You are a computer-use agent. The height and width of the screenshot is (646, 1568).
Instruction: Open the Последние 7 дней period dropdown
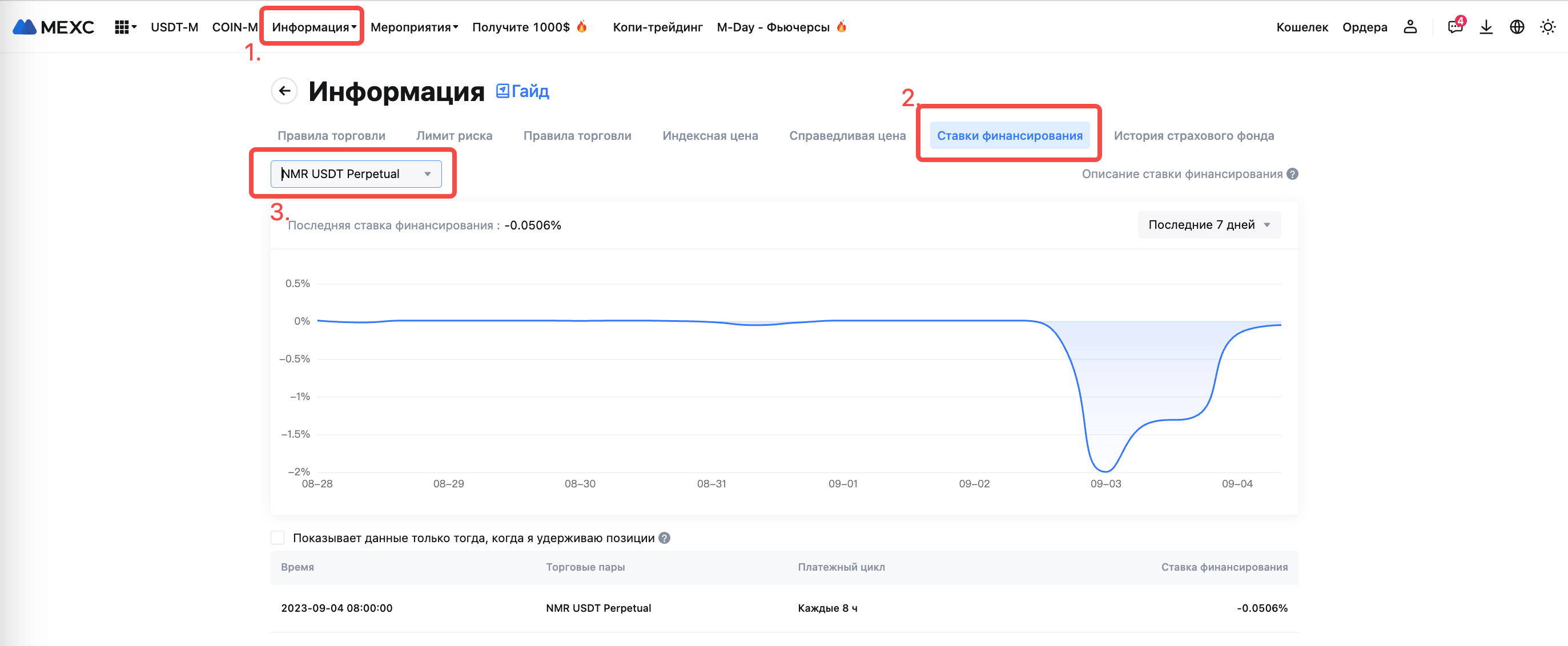pyautogui.click(x=1209, y=224)
